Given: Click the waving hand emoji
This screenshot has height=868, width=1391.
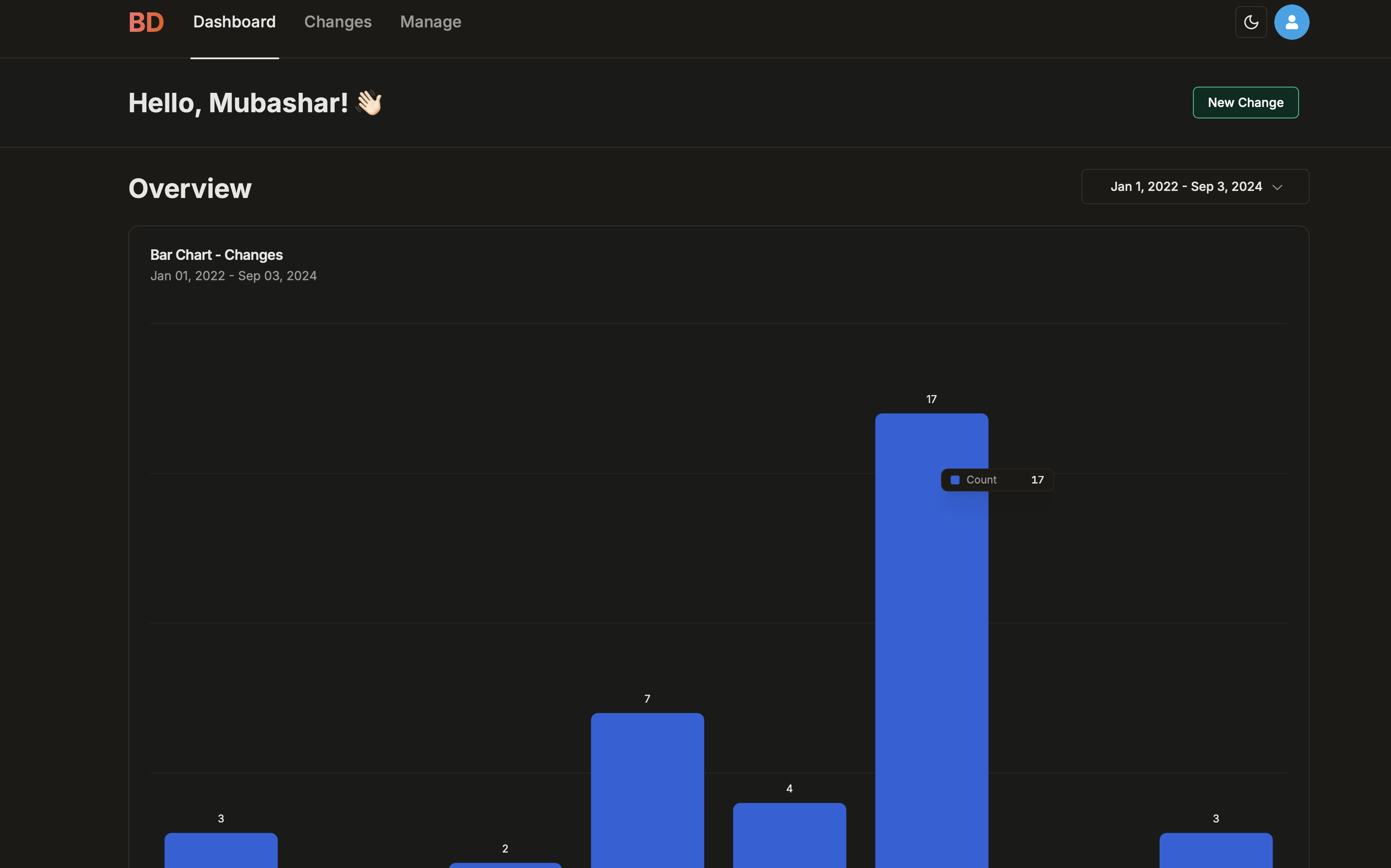Looking at the screenshot, I should coord(369,103).
